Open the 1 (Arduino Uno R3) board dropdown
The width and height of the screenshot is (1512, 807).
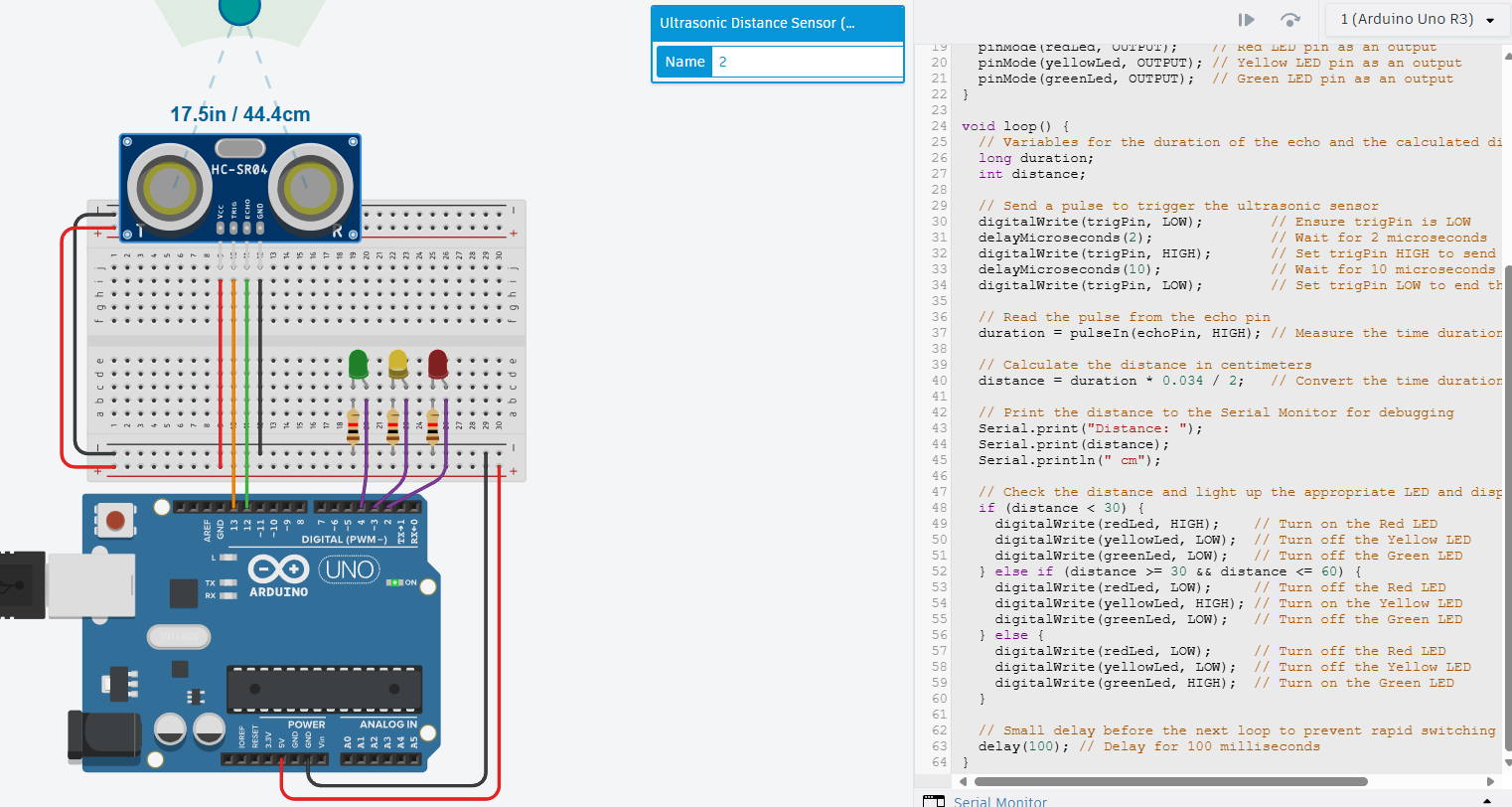pyautogui.click(x=1417, y=20)
